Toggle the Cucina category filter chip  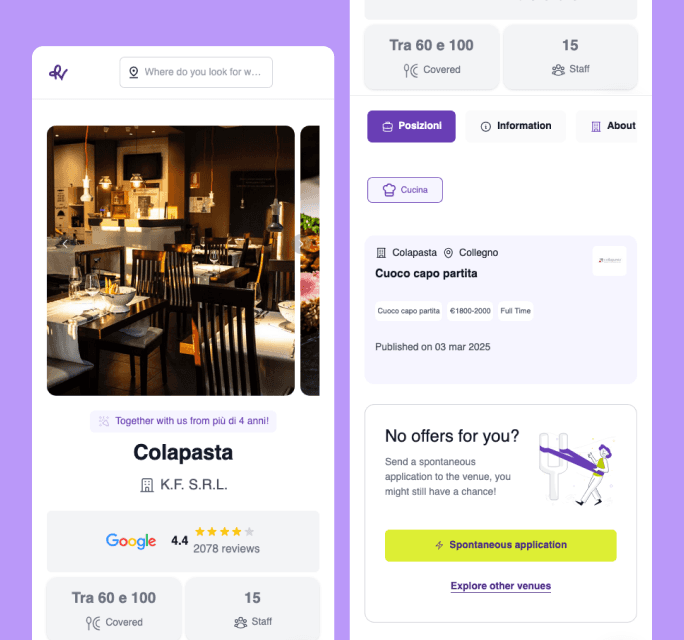[x=405, y=190]
